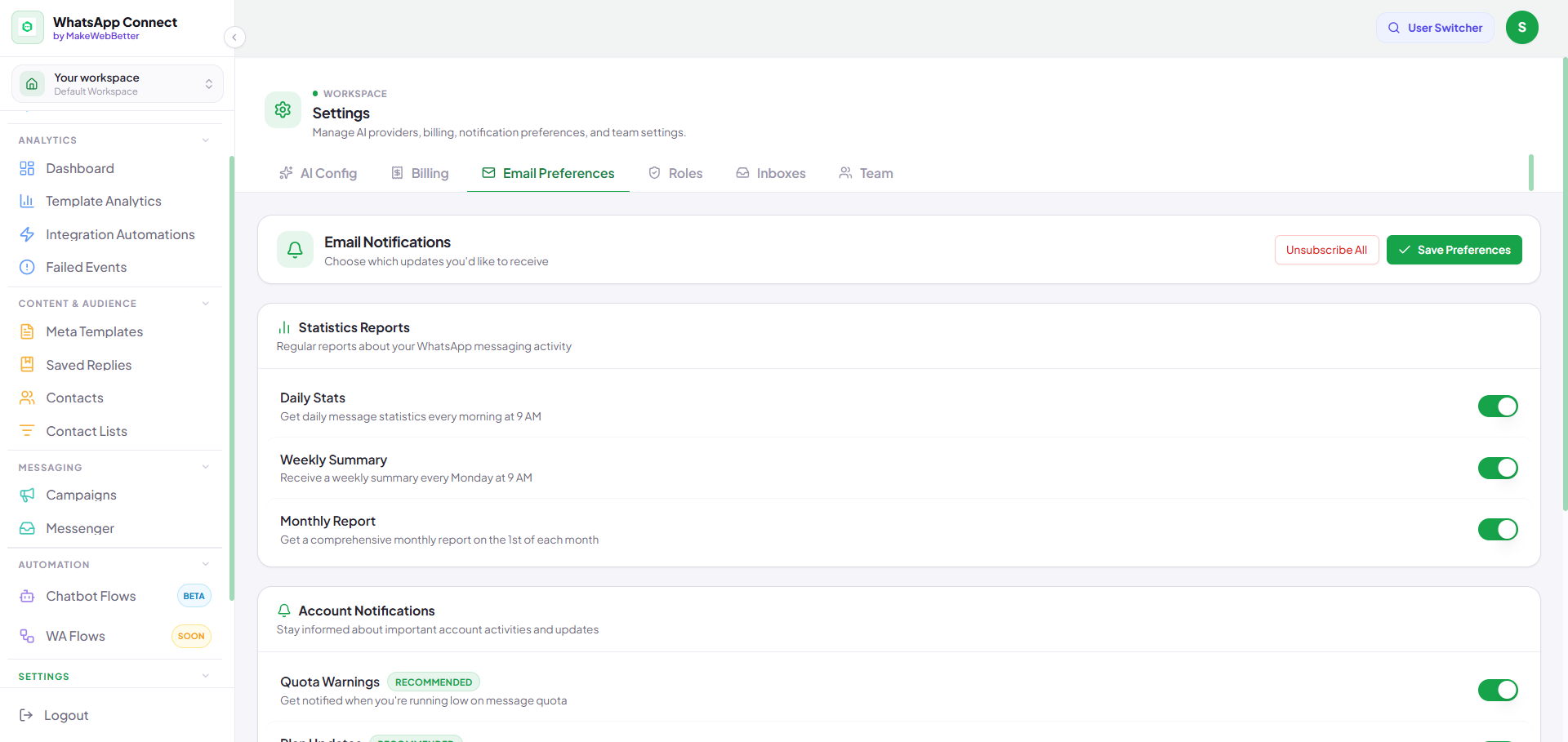Click the Integration Automations lightning icon
The image size is (1568, 742).
click(x=27, y=234)
